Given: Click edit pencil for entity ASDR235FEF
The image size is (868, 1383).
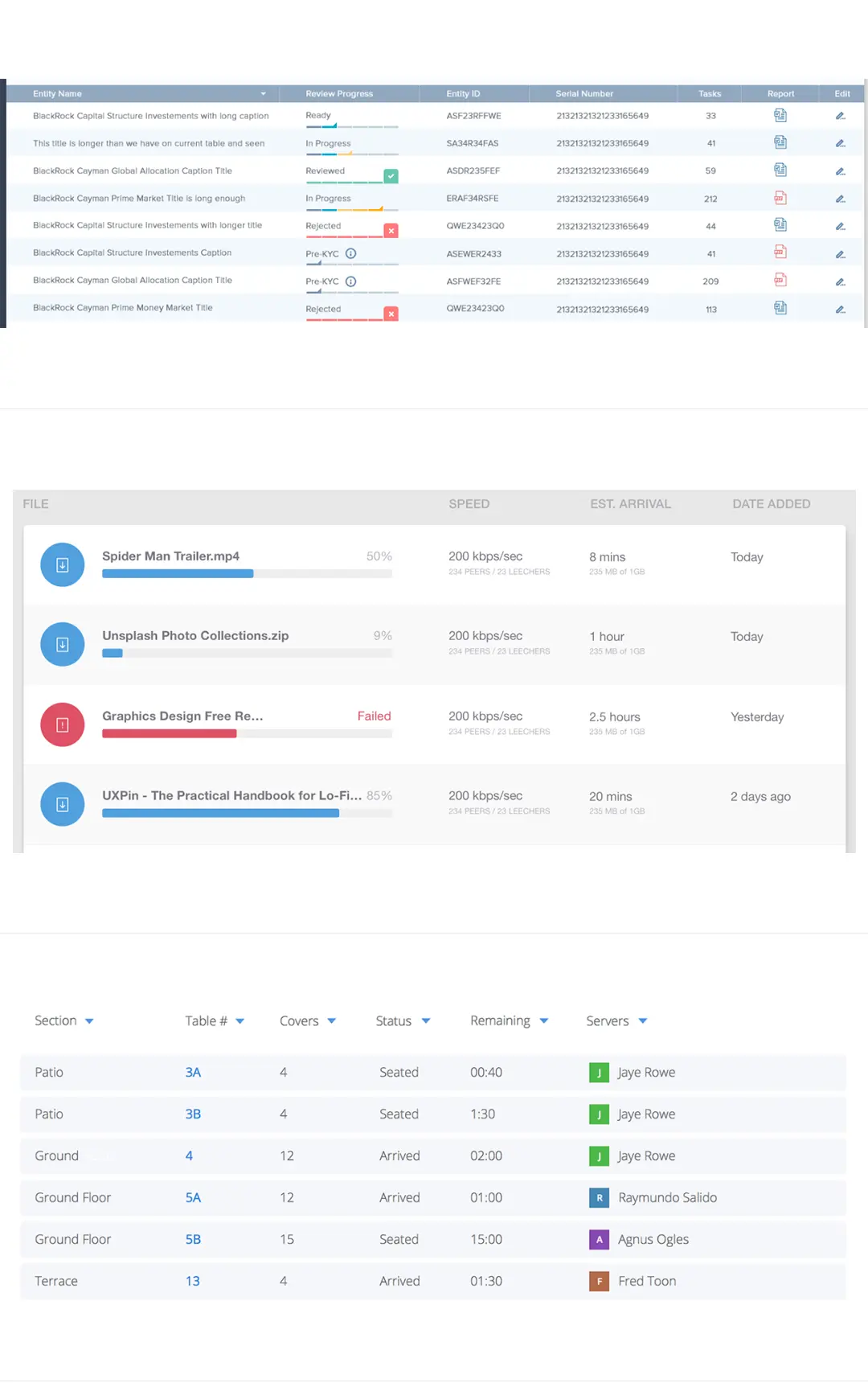Looking at the screenshot, I should (841, 171).
